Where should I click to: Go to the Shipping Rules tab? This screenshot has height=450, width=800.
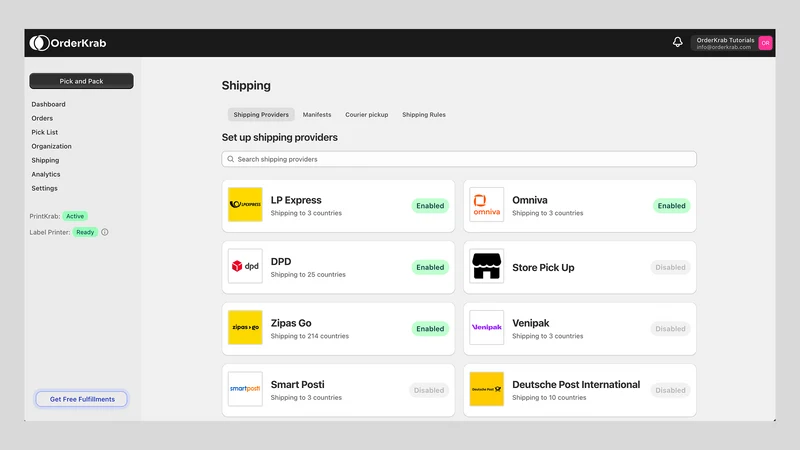click(x=423, y=115)
